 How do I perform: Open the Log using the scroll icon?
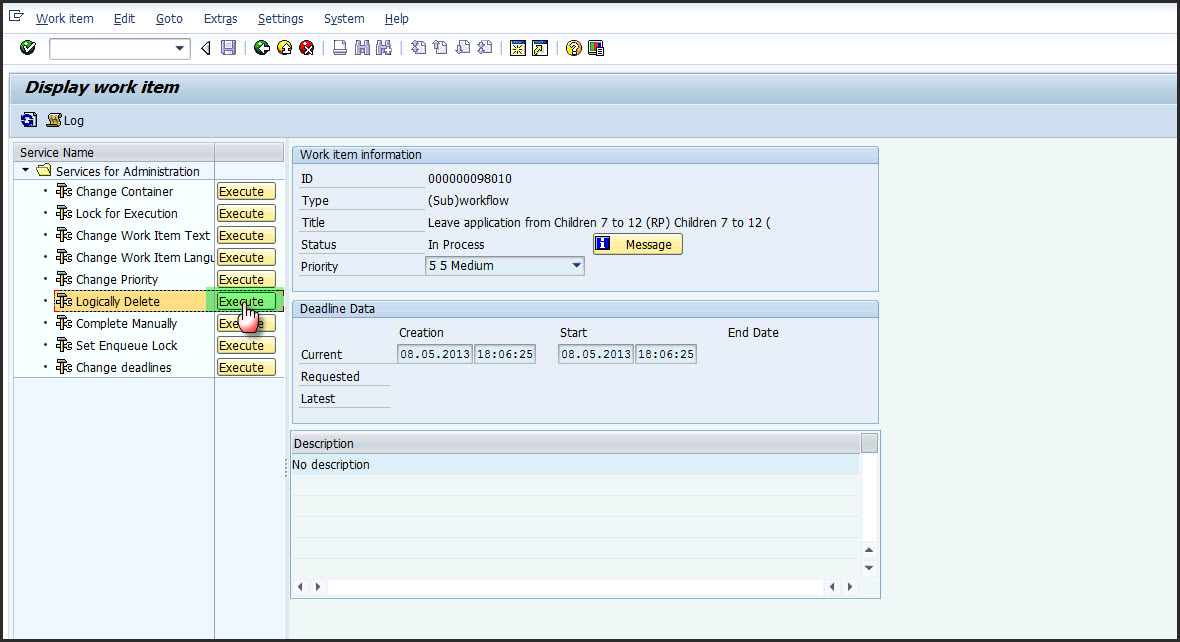52,120
